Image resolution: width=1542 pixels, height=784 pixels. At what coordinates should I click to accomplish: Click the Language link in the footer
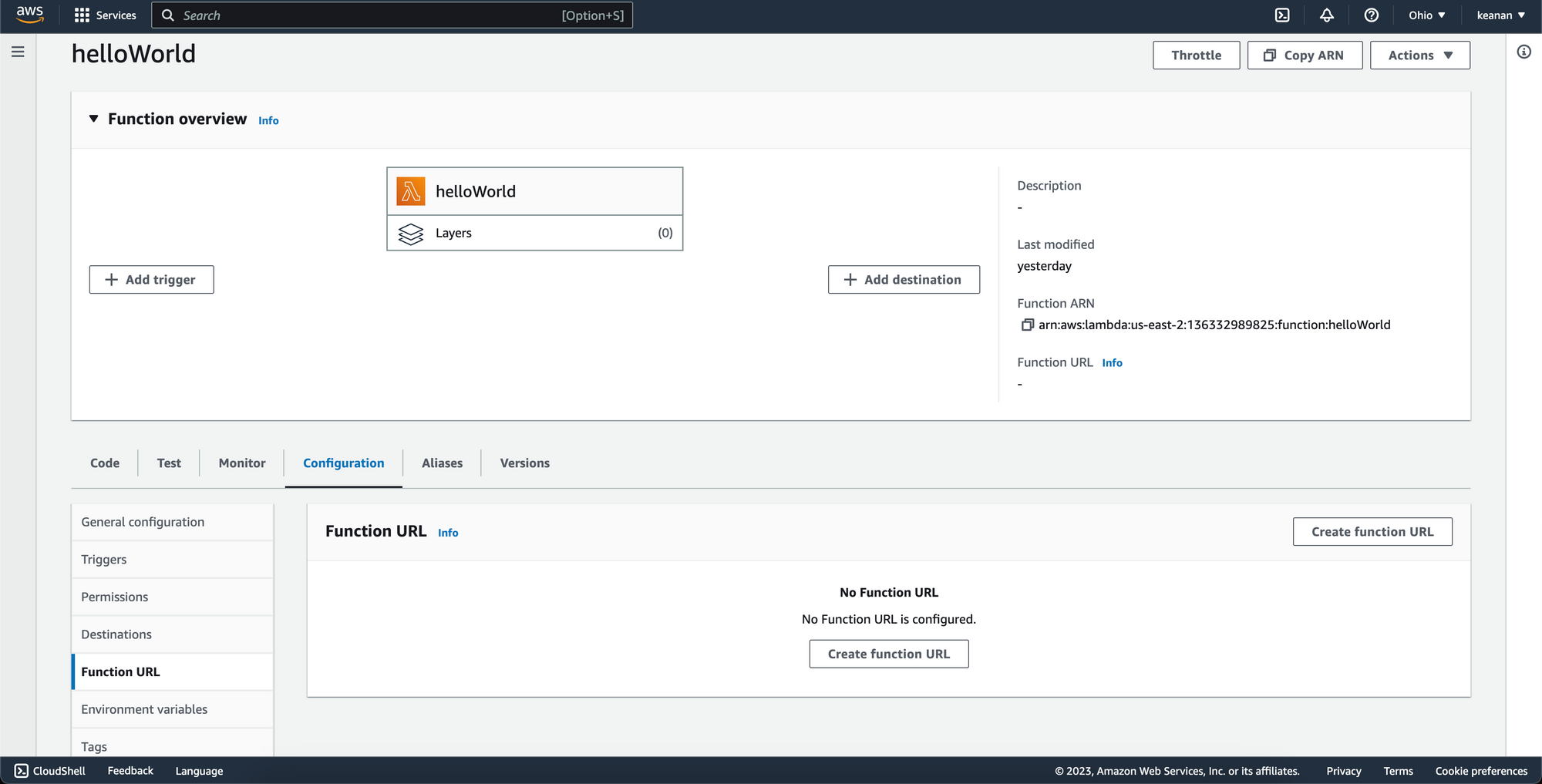[199, 771]
